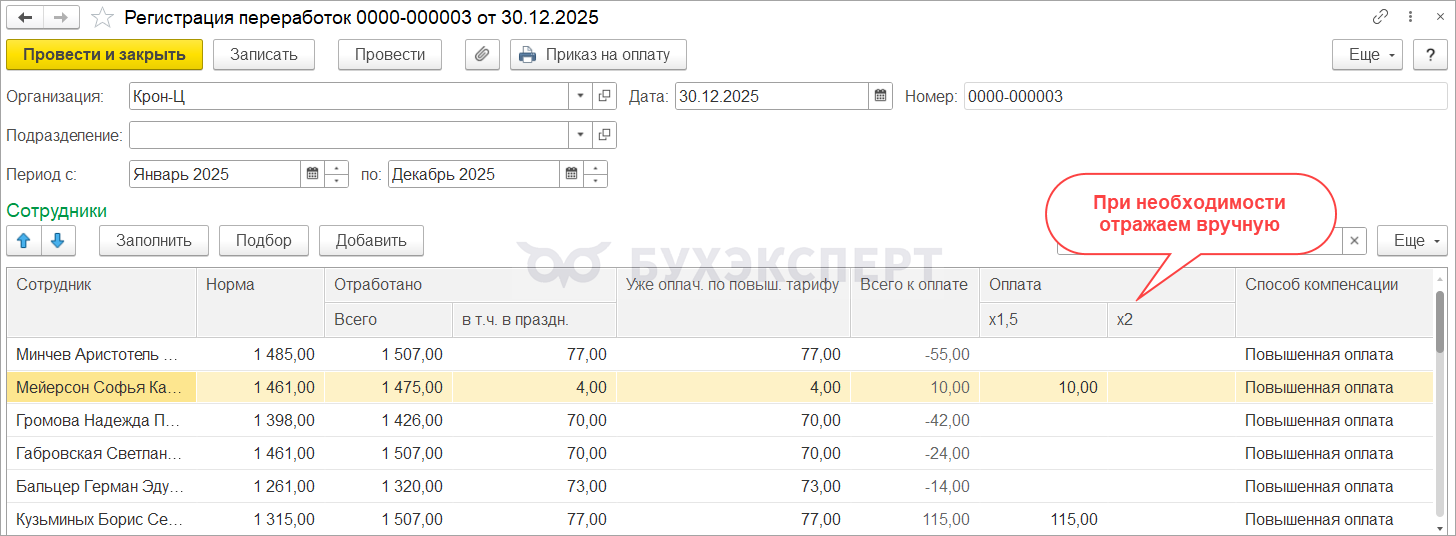The width and height of the screenshot is (1456, 536).
Task: Print Приказ на оплату
Action: click(598, 55)
